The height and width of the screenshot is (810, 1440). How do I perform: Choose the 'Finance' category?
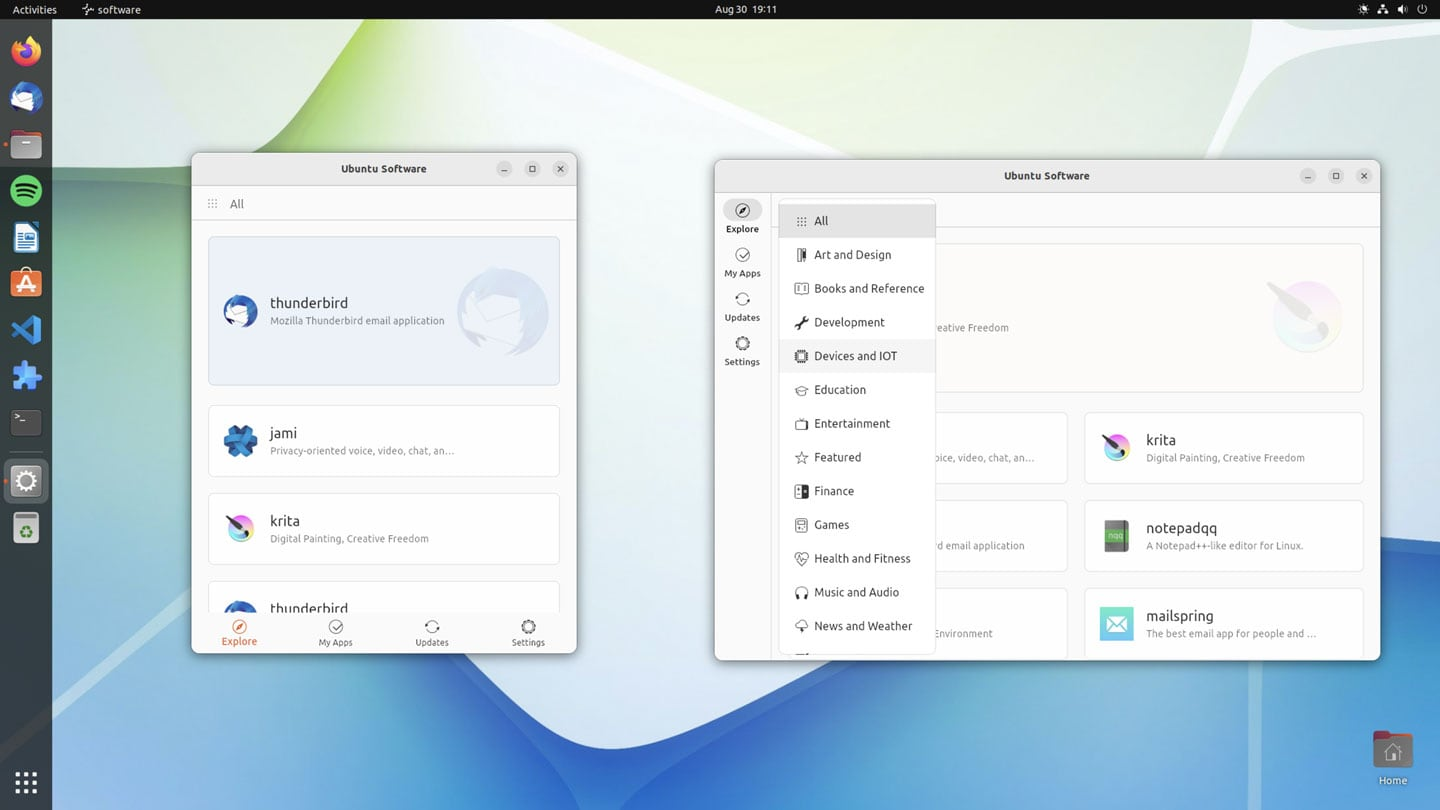click(x=857, y=491)
